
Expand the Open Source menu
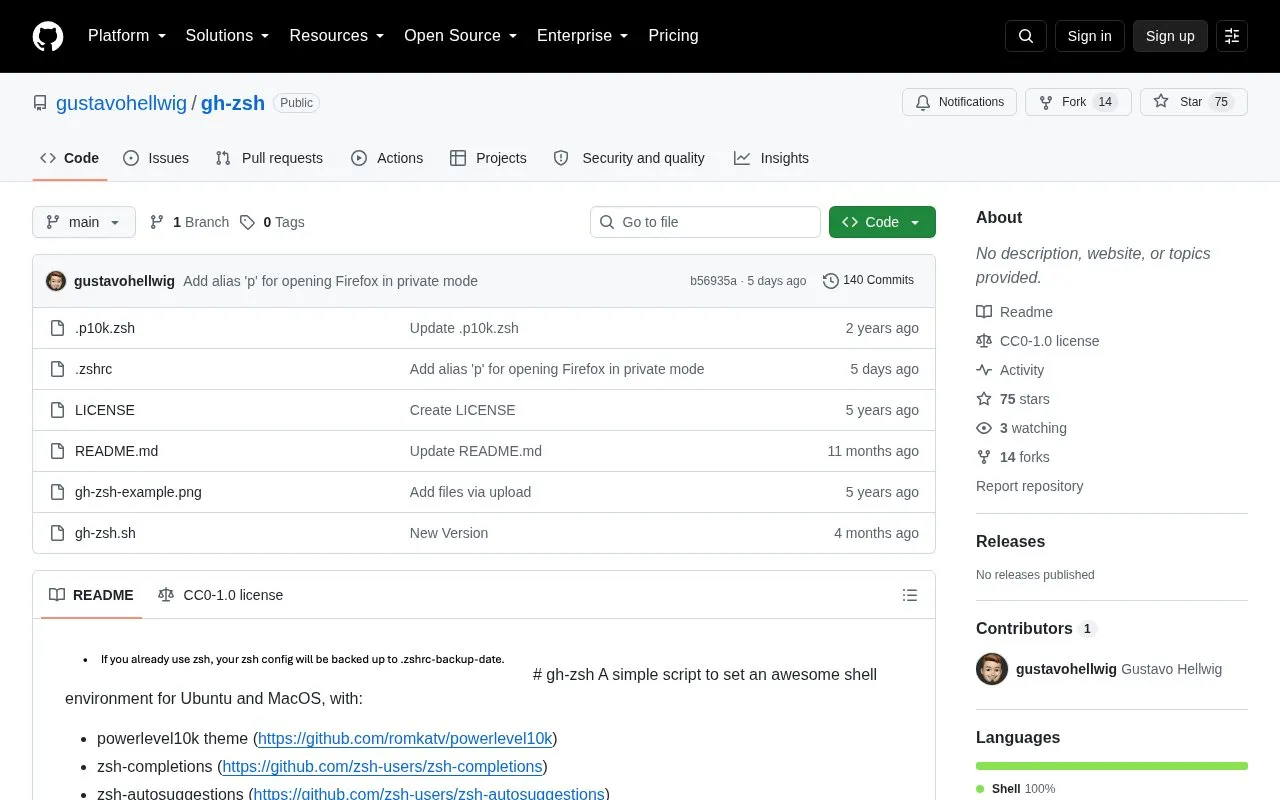coord(461,36)
